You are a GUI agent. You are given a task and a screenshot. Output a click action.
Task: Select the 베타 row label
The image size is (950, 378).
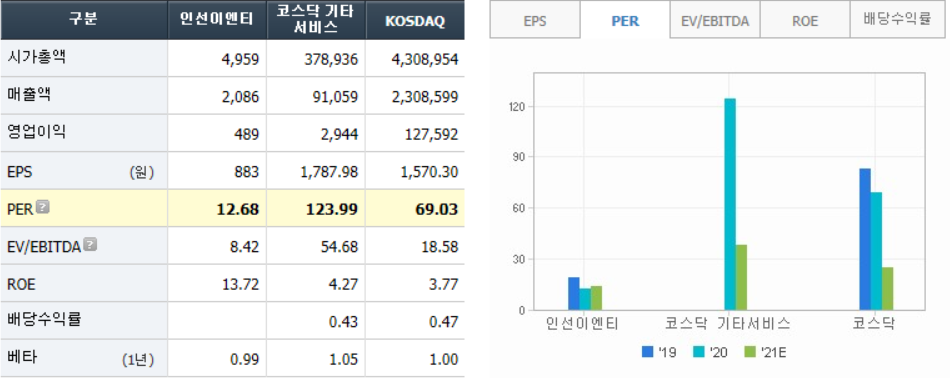22,358
